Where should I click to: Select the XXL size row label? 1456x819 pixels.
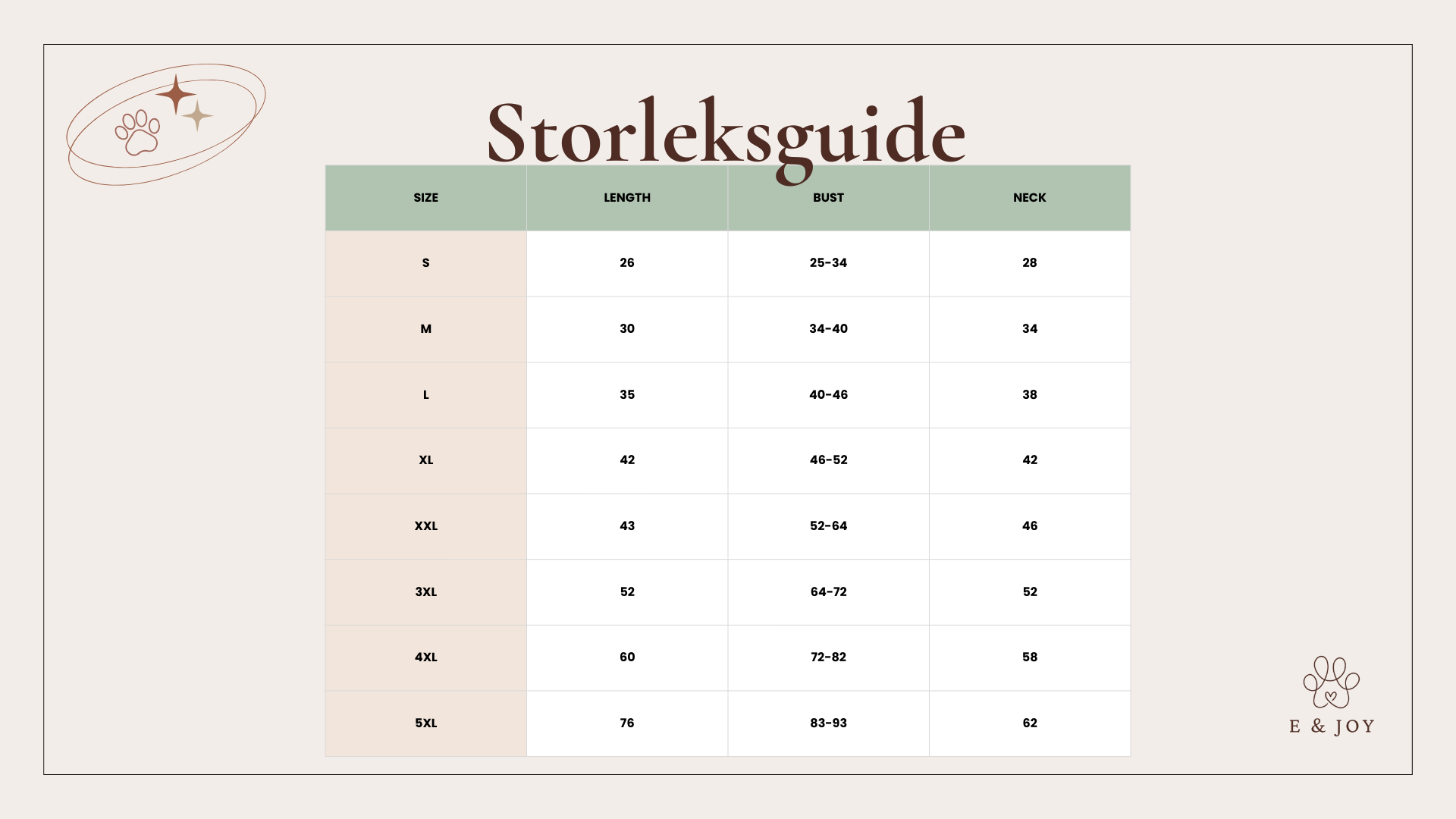pos(425,526)
